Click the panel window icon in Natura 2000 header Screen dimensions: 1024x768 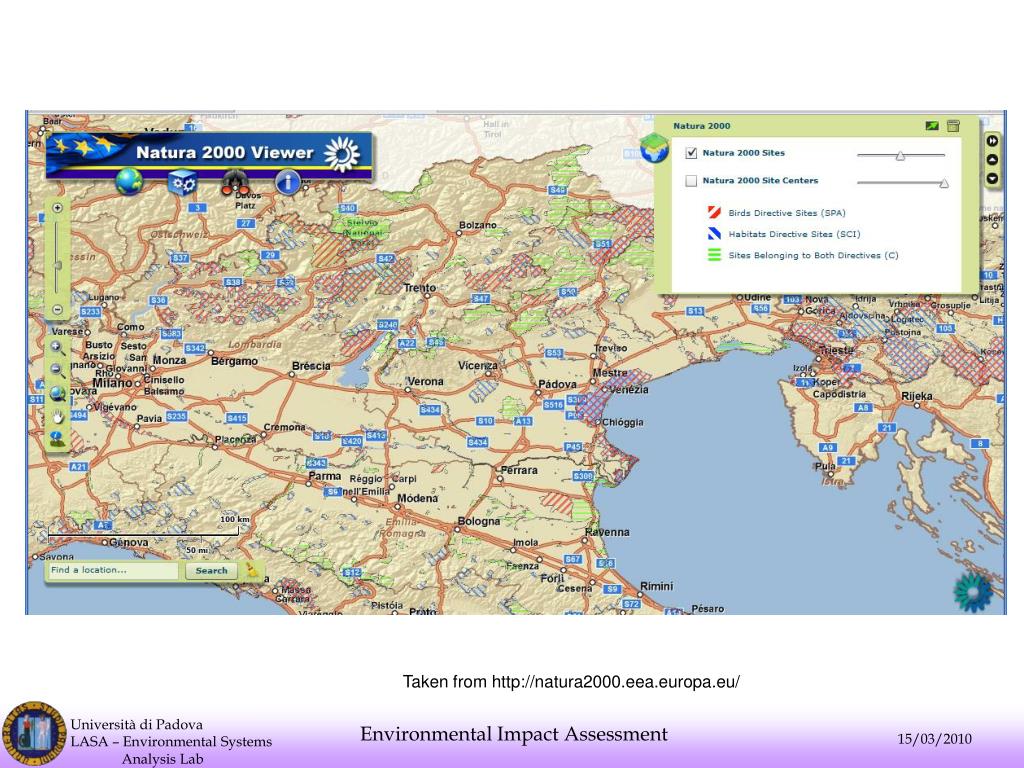(953, 125)
